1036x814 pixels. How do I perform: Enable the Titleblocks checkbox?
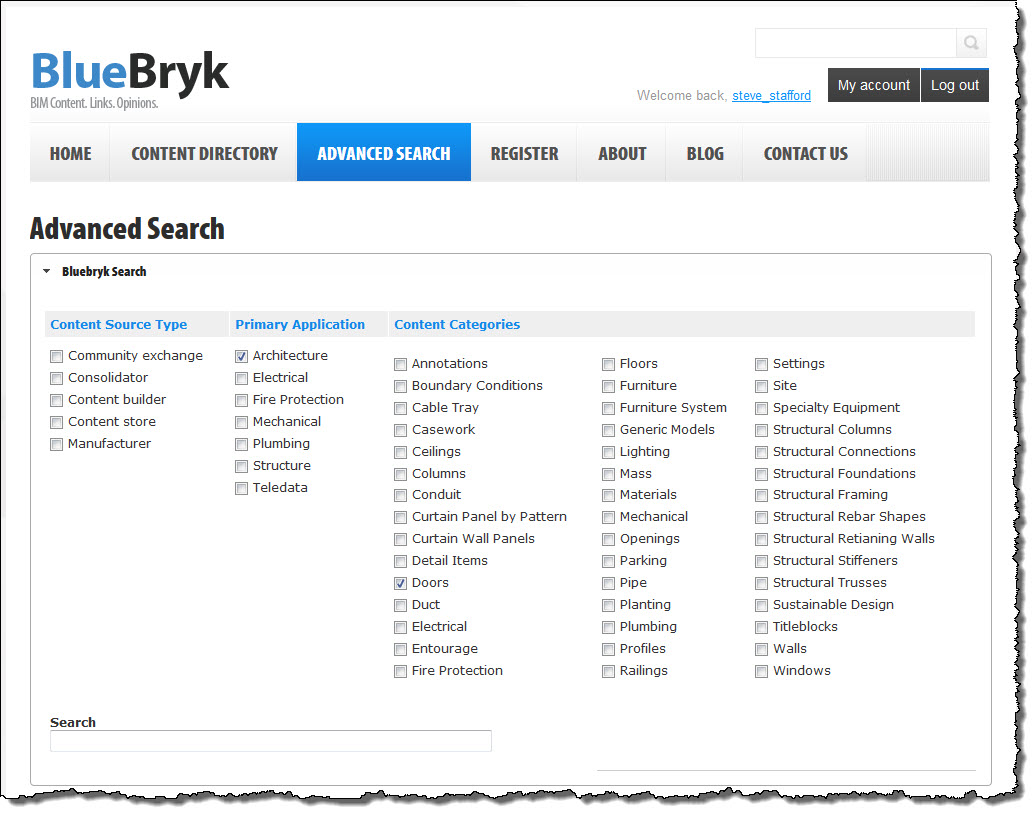[762, 628]
